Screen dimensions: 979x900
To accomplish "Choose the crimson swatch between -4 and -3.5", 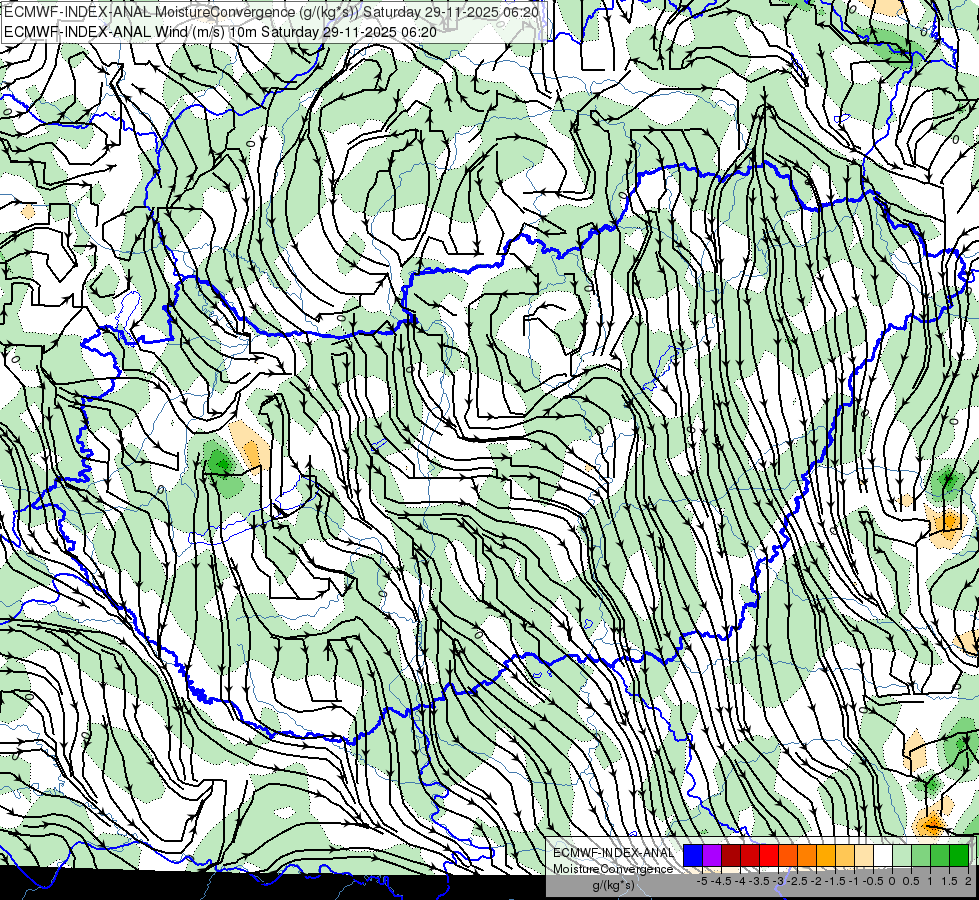I will pos(750,855).
